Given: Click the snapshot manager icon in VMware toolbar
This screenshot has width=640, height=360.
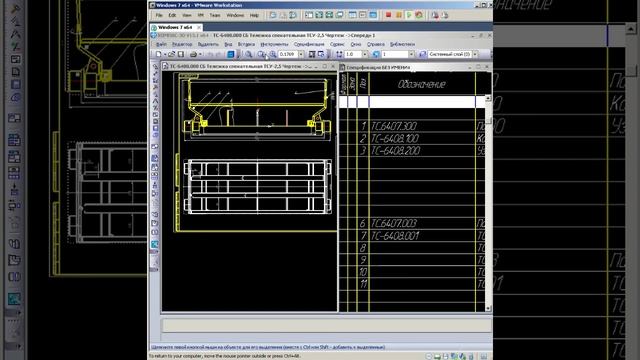Looking at the screenshot, I should pyautogui.click(x=293, y=15).
